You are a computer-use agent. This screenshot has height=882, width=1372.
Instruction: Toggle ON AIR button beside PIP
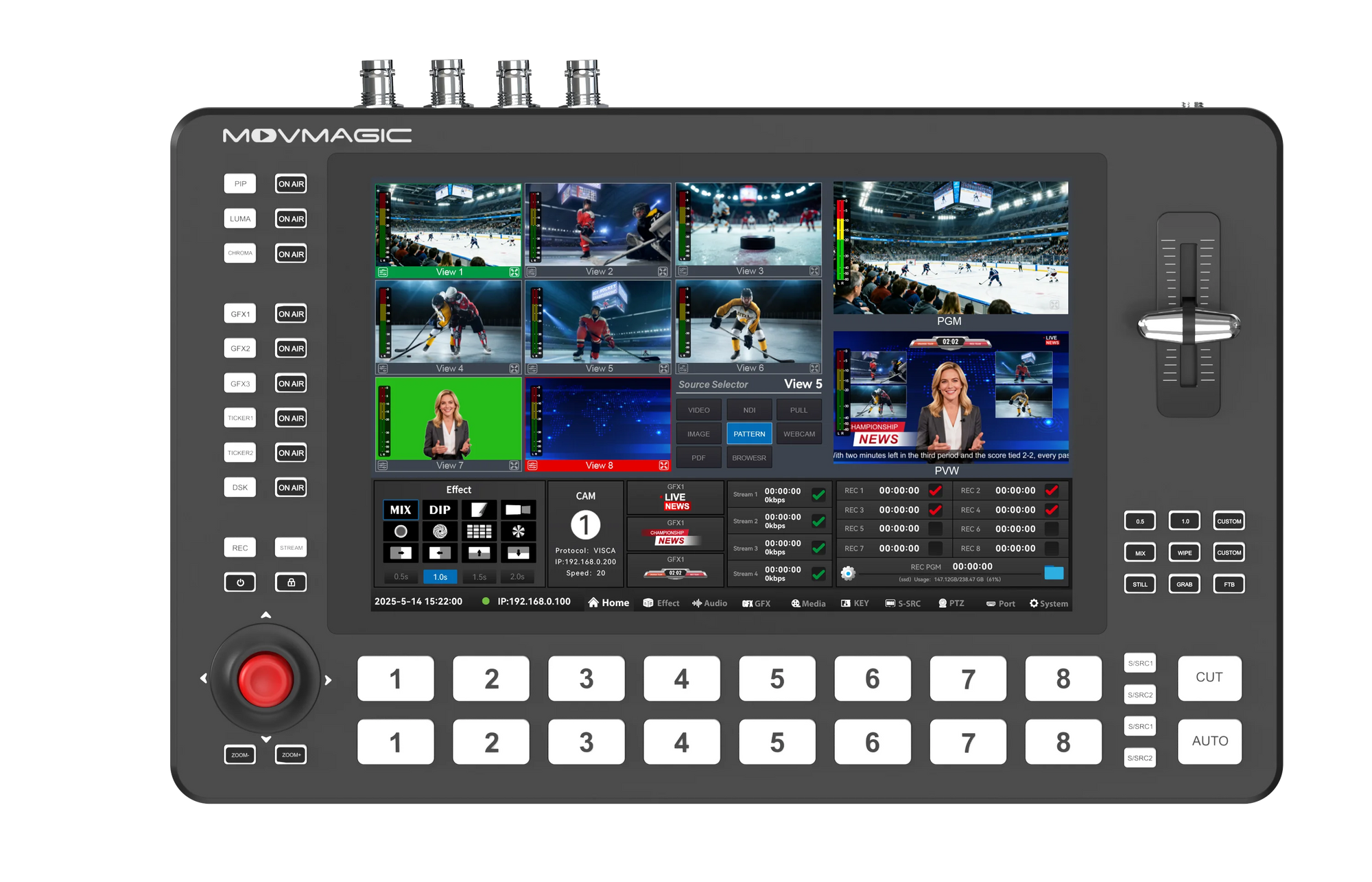[x=291, y=184]
